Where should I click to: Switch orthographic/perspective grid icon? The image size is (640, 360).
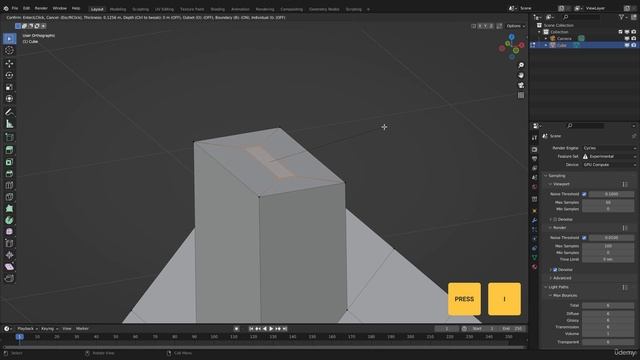click(521, 95)
